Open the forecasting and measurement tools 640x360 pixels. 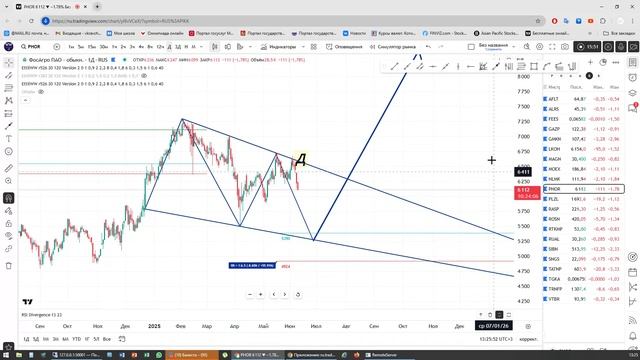pos(9,113)
